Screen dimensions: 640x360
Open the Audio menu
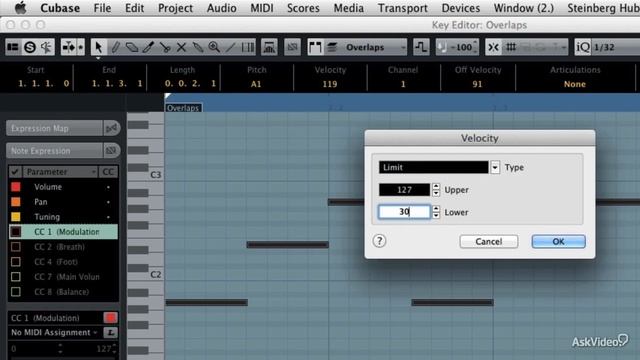222,8
